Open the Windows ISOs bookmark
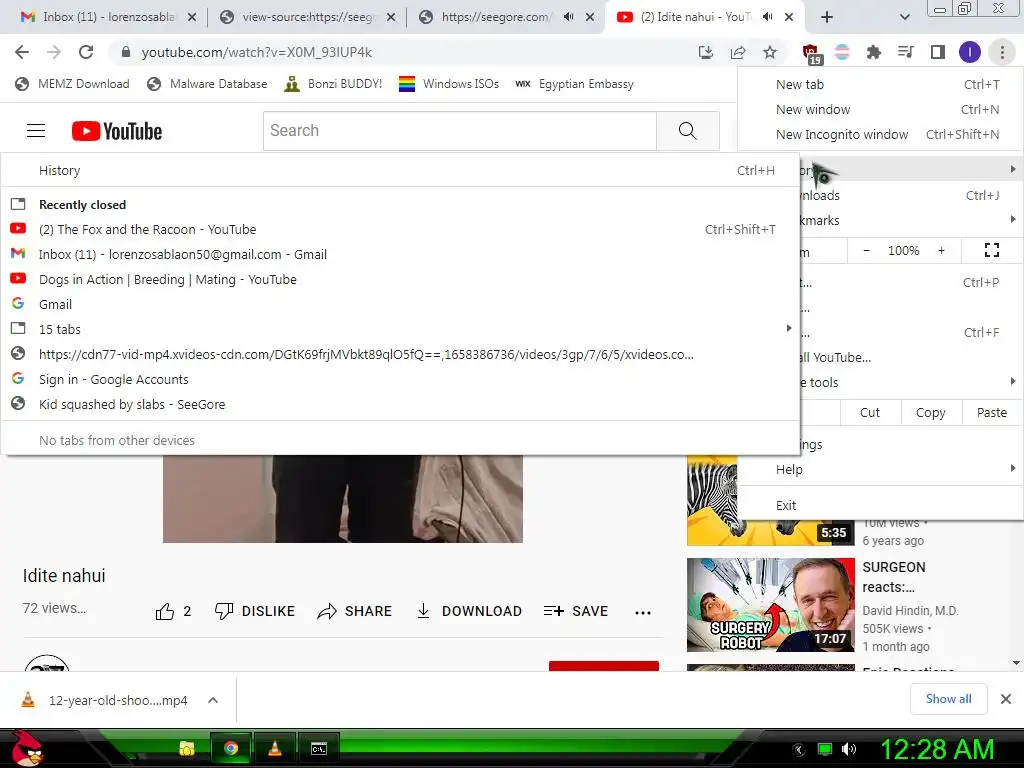Viewport: 1024px width, 768px height. [449, 84]
